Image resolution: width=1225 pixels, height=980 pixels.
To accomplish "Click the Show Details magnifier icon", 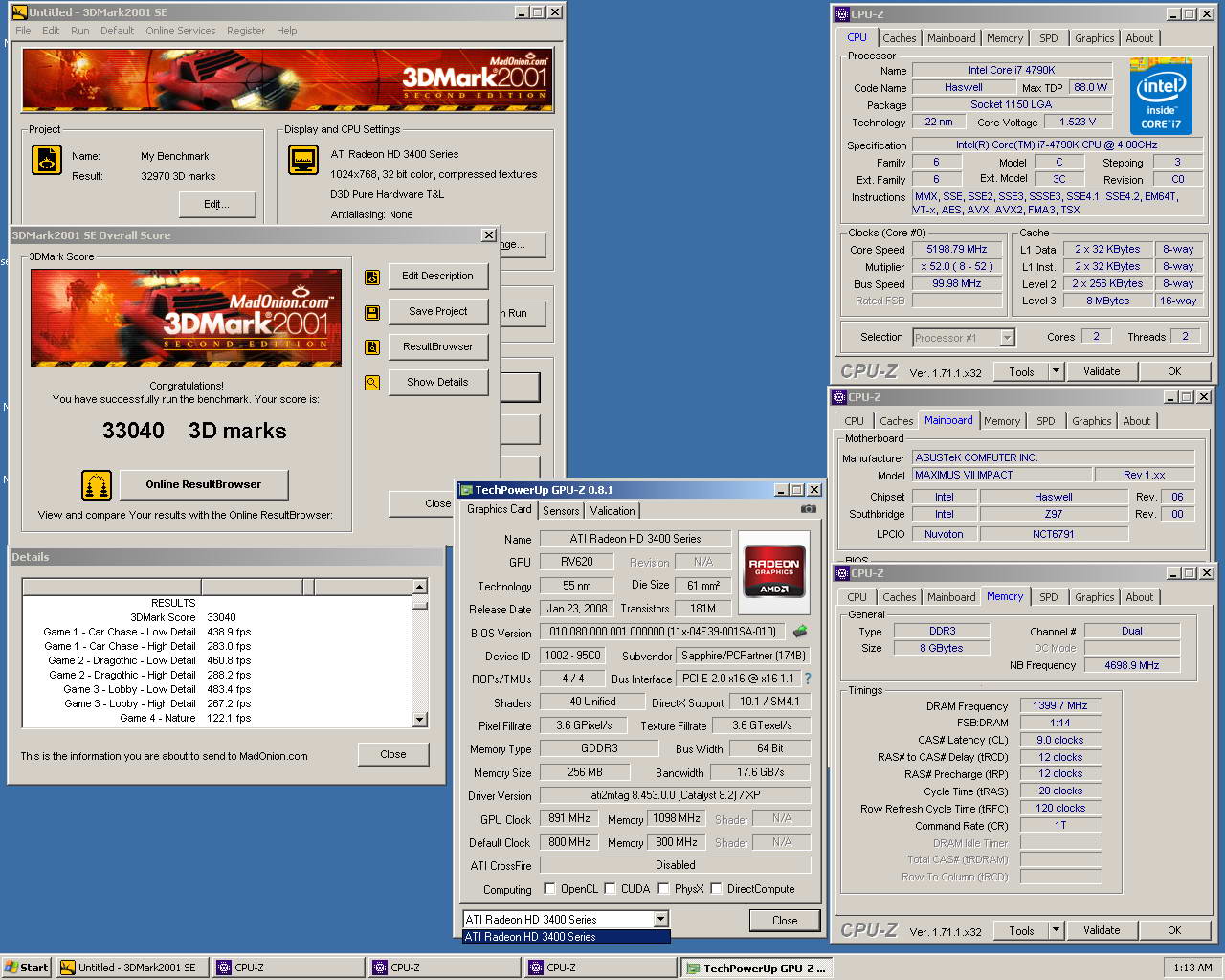I will pyautogui.click(x=372, y=383).
